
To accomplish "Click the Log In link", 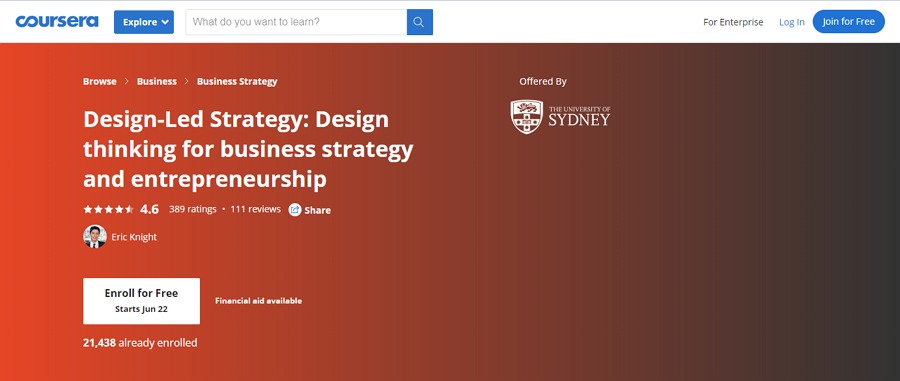I will click(792, 22).
